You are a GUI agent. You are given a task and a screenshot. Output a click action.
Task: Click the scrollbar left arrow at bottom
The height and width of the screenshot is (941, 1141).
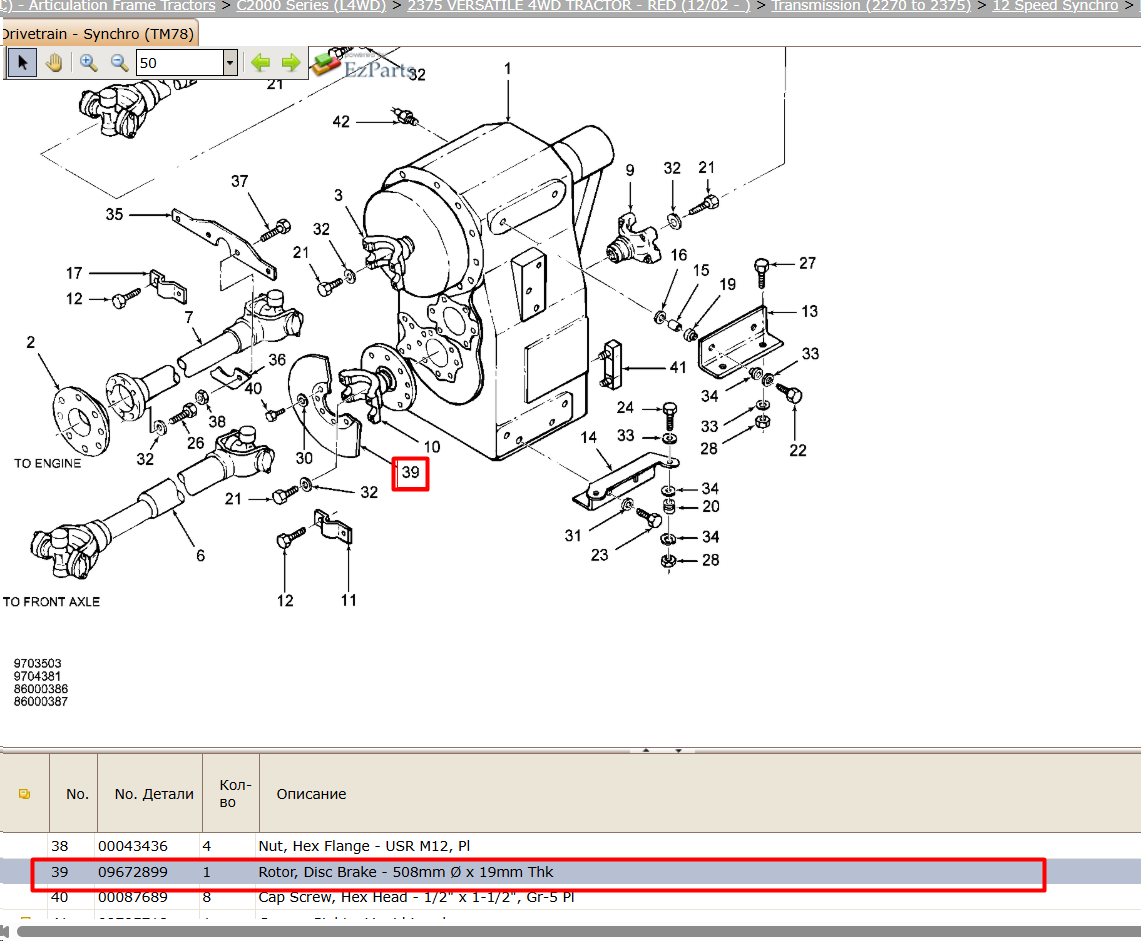point(4,932)
